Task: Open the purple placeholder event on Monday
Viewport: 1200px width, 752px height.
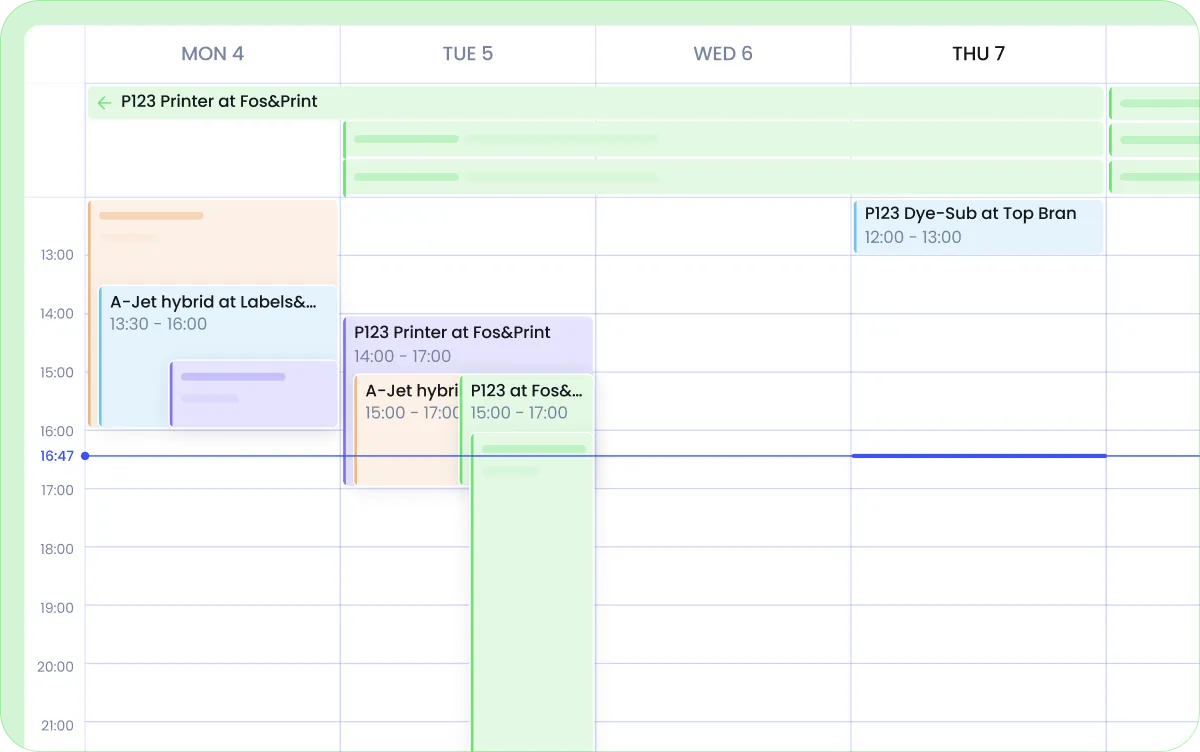Action: click(254, 394)
